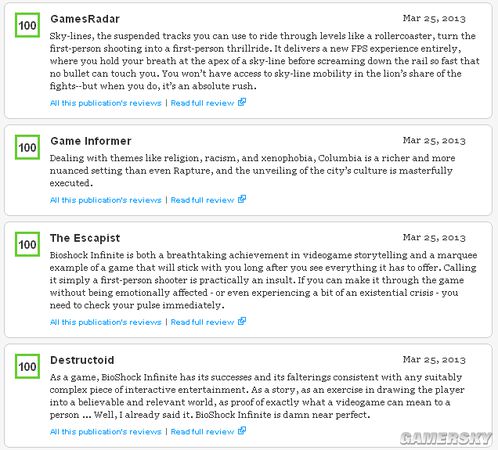The width and height of the screenshot is (498, 450).
Task: Click external-link icon in The Escapist review
Action: point(242,321)
